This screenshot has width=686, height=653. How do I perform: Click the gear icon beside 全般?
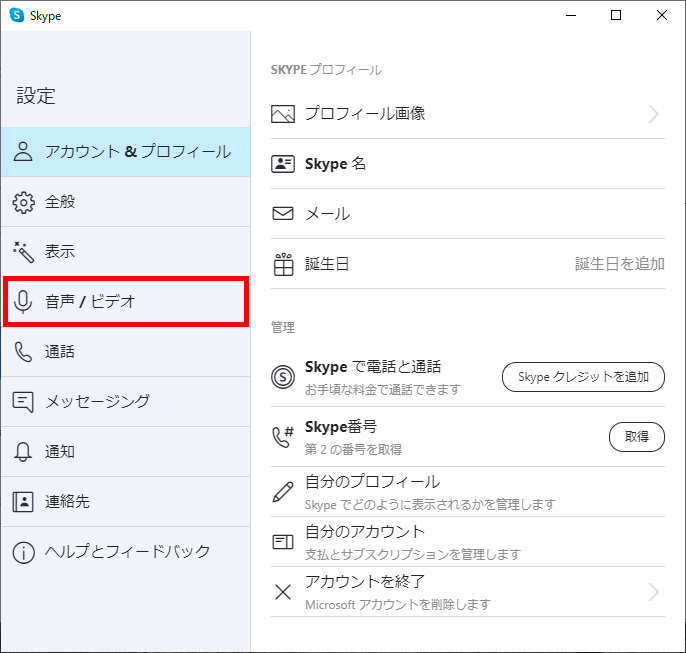(x=23, y=202)
